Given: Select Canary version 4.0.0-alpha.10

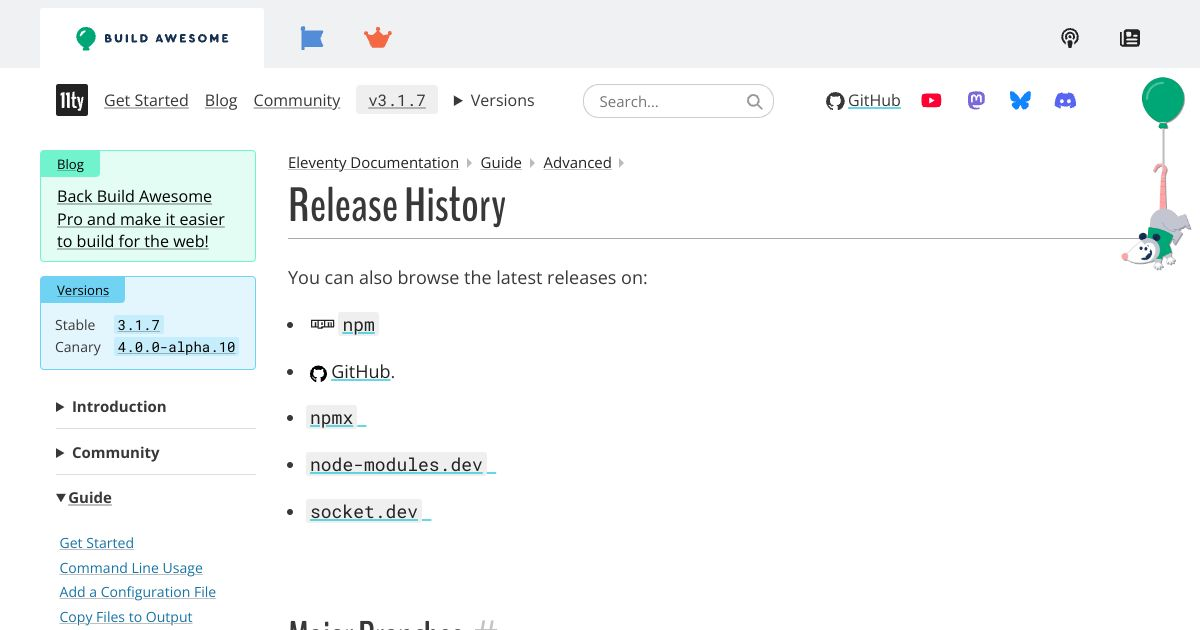Looking at the screenshot, I should click(x=176, y=347).
